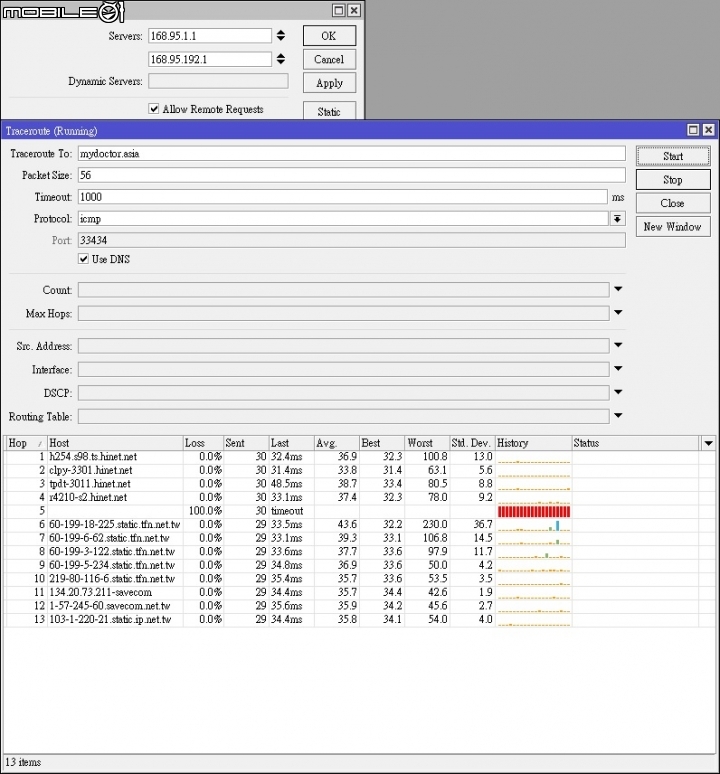Maximize the DNS settings window
Viewport: 720px width, 774px height.
pos(339,10)
